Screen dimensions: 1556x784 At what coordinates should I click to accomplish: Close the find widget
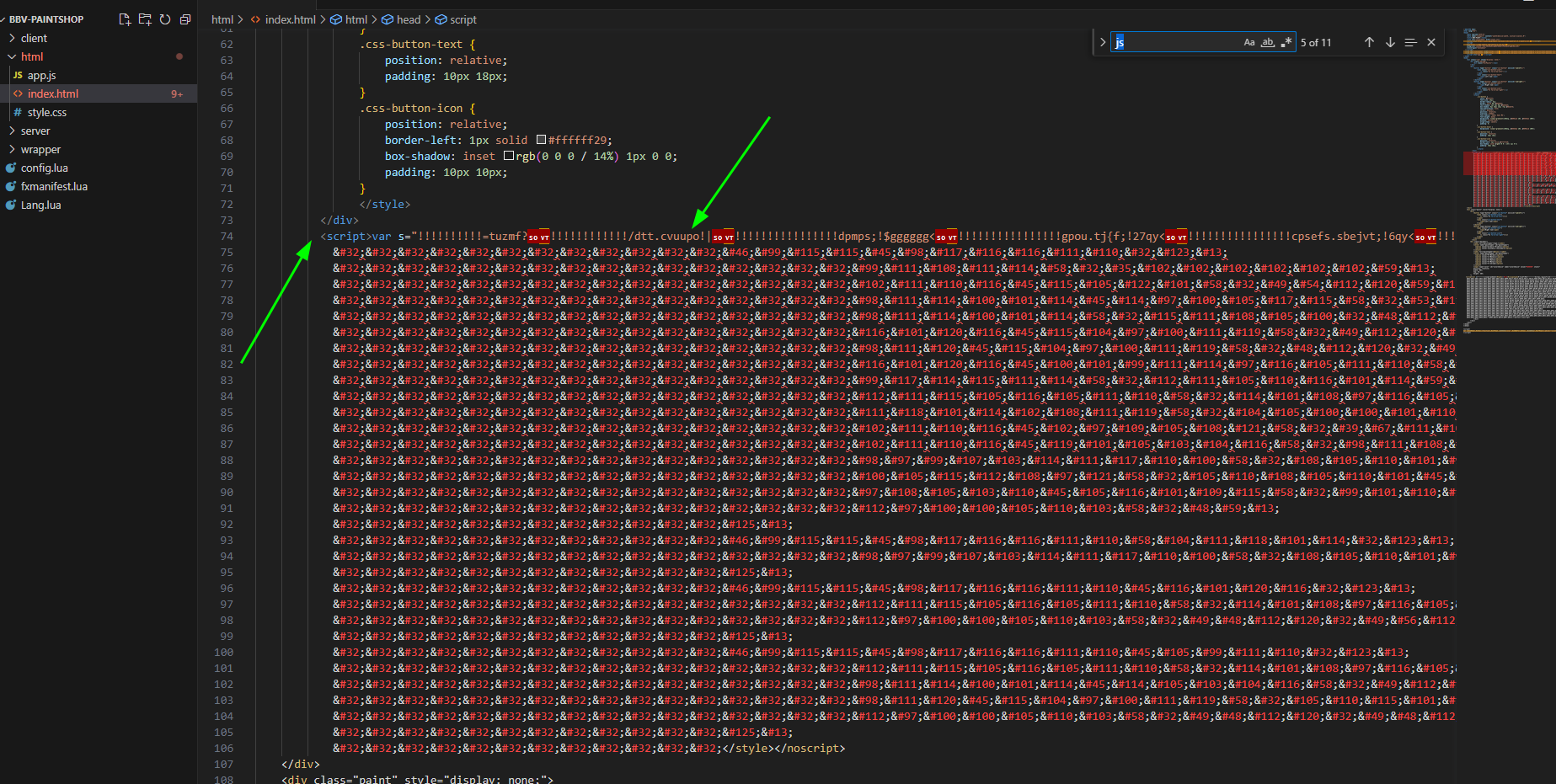(1431, 42)
